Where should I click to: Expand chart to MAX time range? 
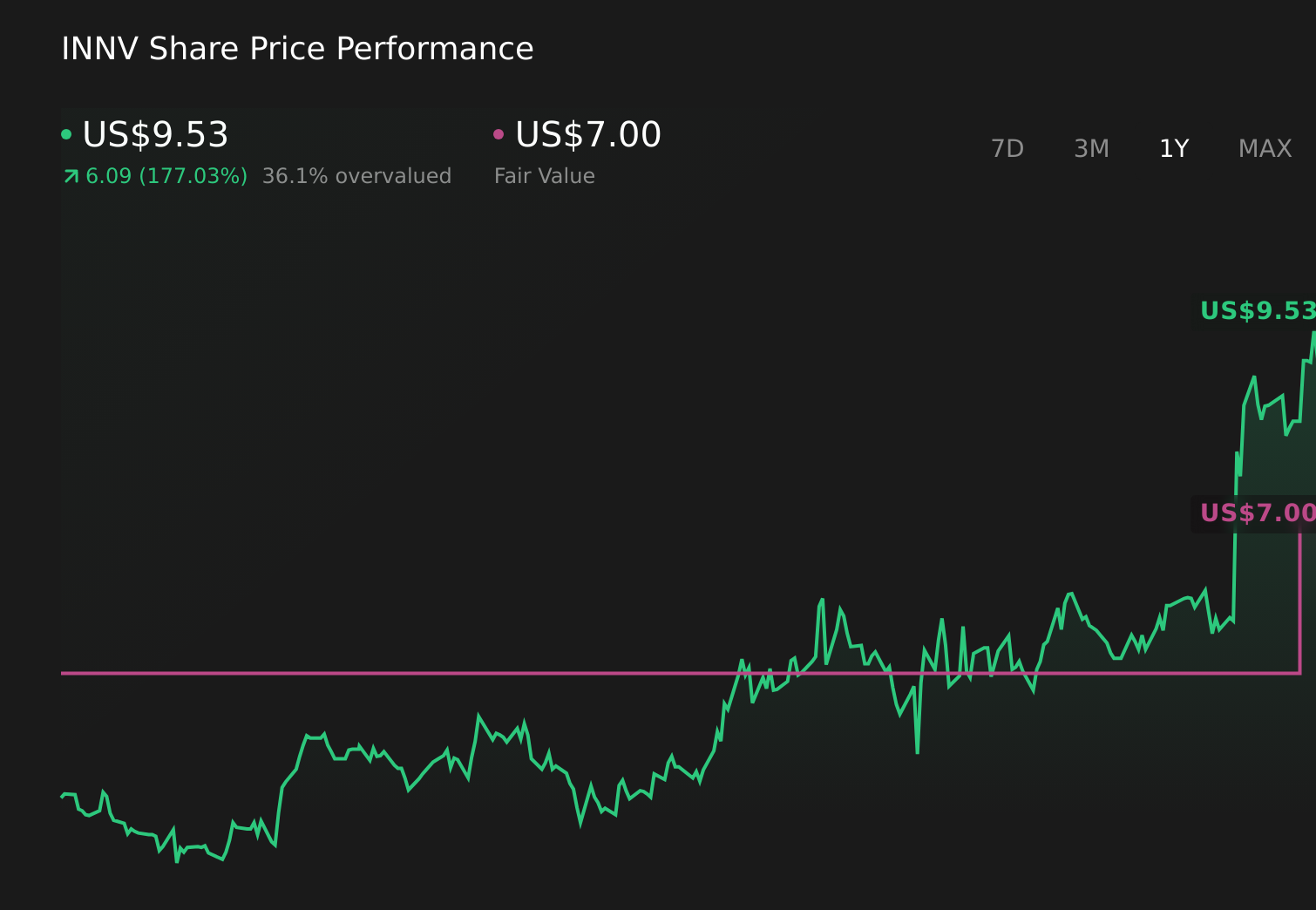point(1265,148)
